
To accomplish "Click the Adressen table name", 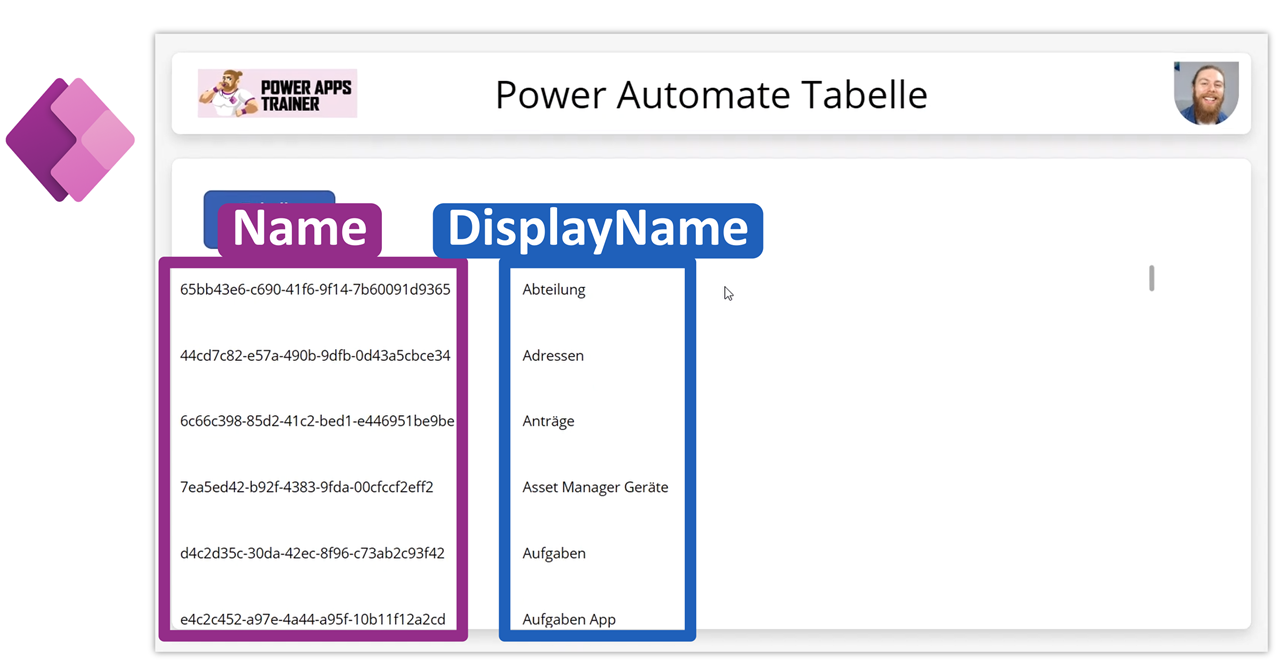I will [553, 356].
